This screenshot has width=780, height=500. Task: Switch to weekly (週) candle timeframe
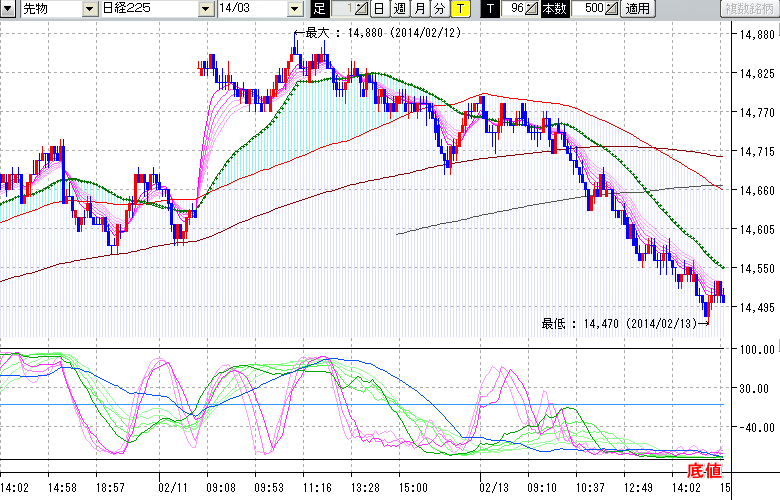pos(399,9)
